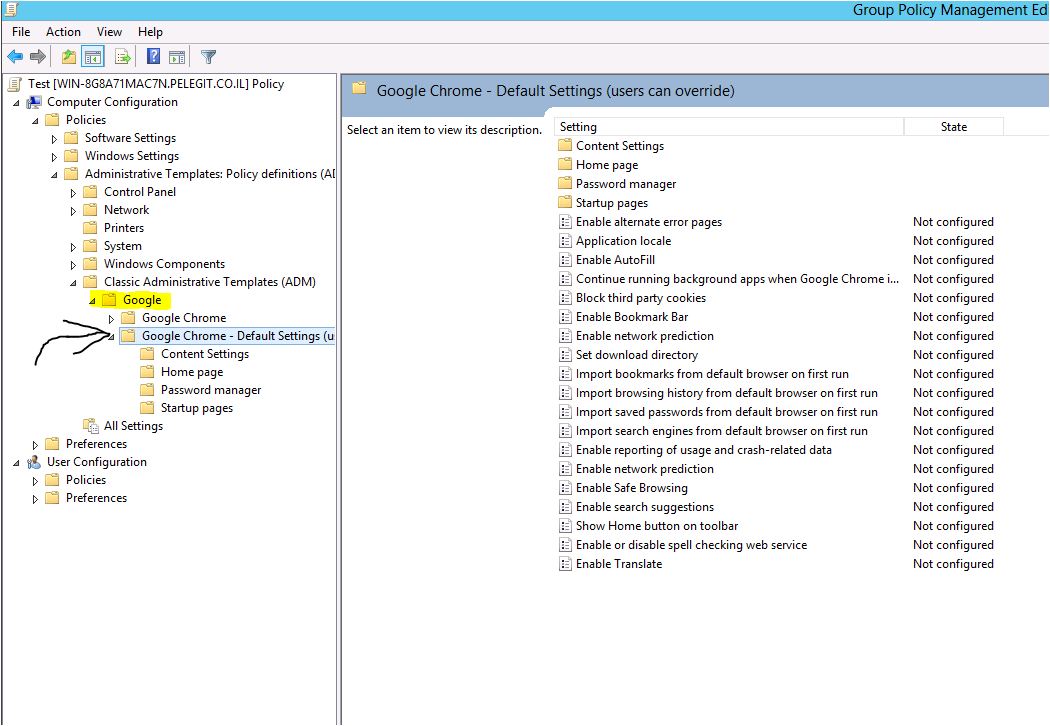The width and height of the screenshot is (1050, 726).
Task: Expand the Windows Components node
Action: [x=73, y=265]
